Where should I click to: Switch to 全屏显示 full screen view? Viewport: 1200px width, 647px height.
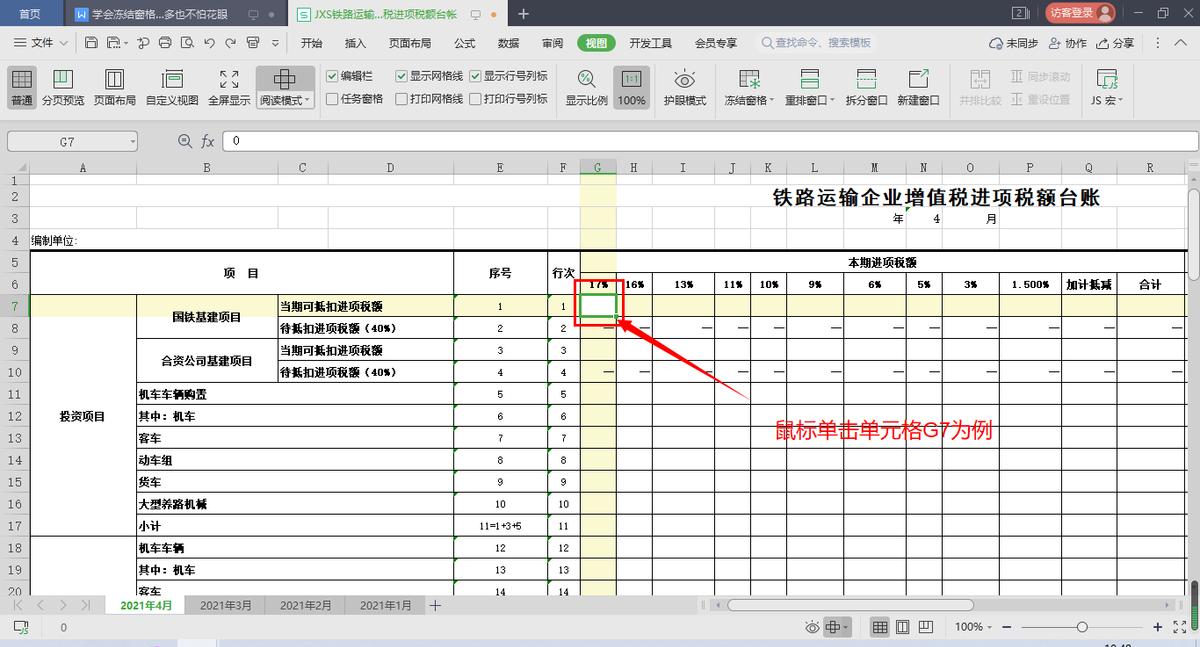coord(229,85)
